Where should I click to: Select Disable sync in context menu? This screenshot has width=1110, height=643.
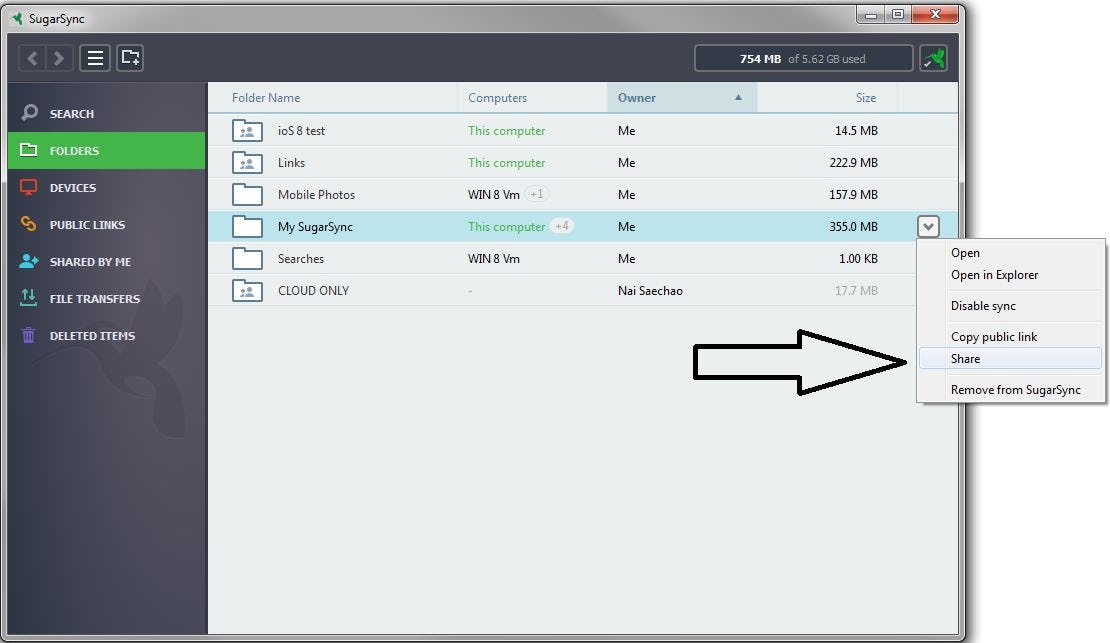(x=983, y=306)
